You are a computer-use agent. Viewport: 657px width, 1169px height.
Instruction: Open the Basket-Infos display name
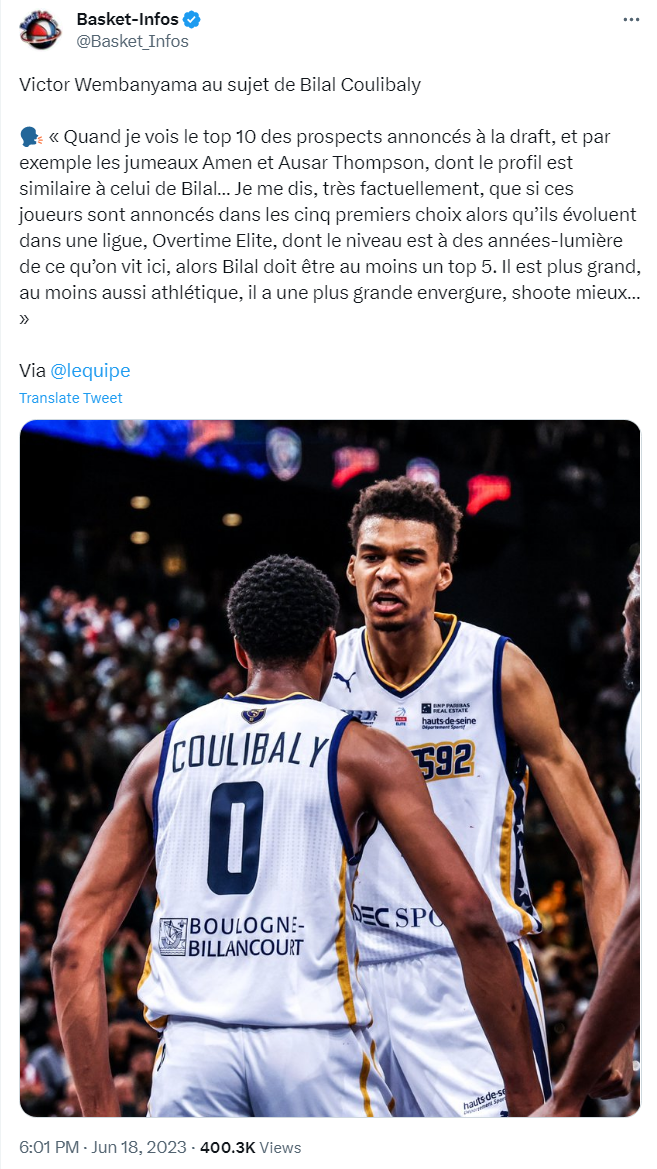[x=128, y=20]
